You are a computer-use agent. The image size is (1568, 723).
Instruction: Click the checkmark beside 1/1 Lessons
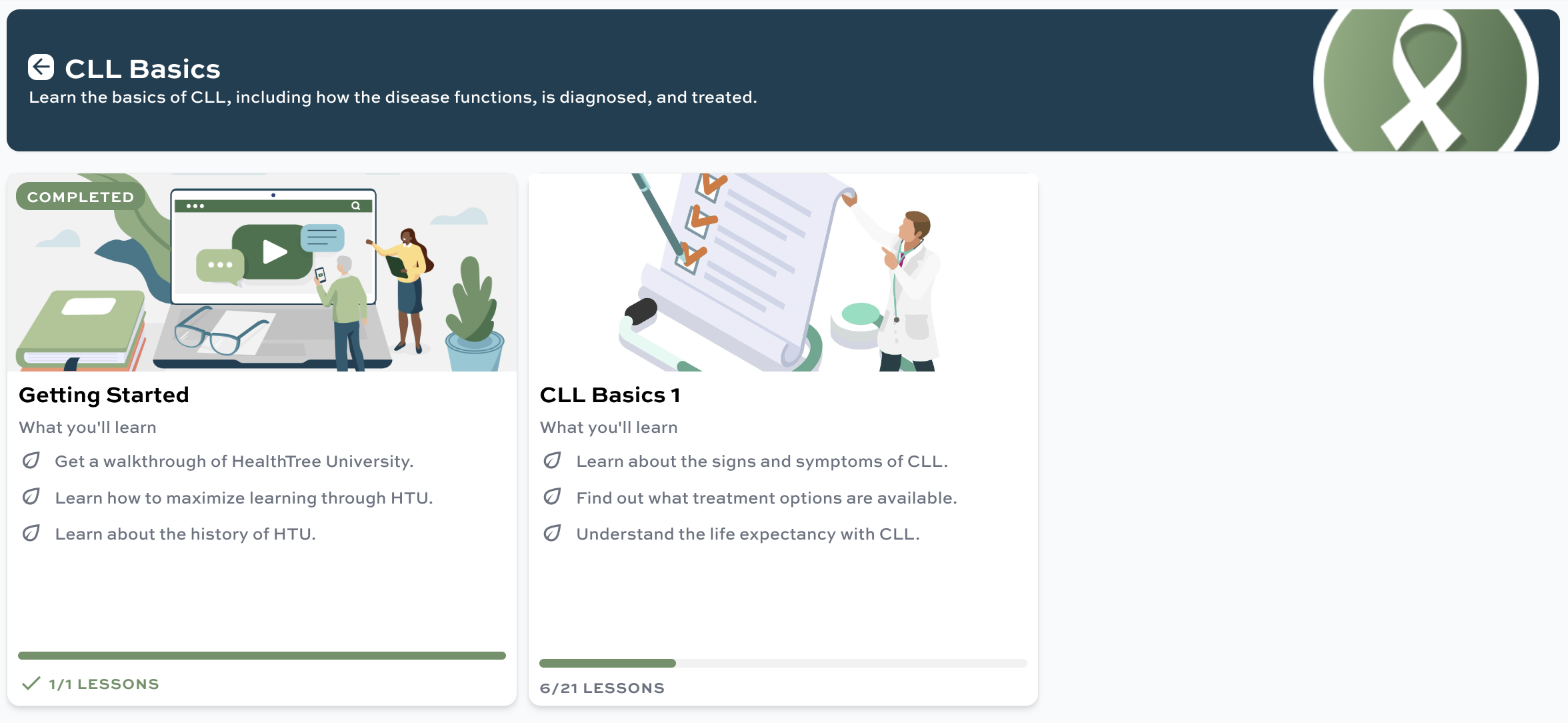31,684
